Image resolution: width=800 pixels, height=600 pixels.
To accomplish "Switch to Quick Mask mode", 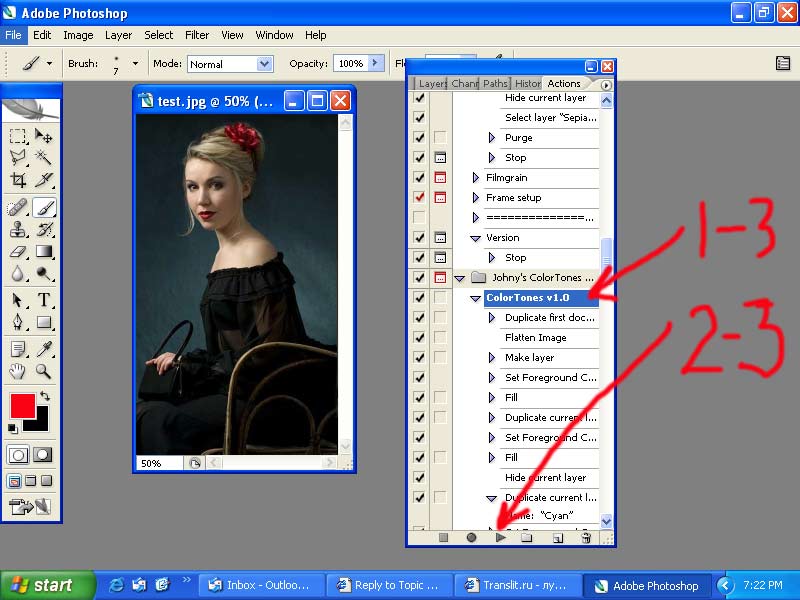I will click(x=43, y=455).
